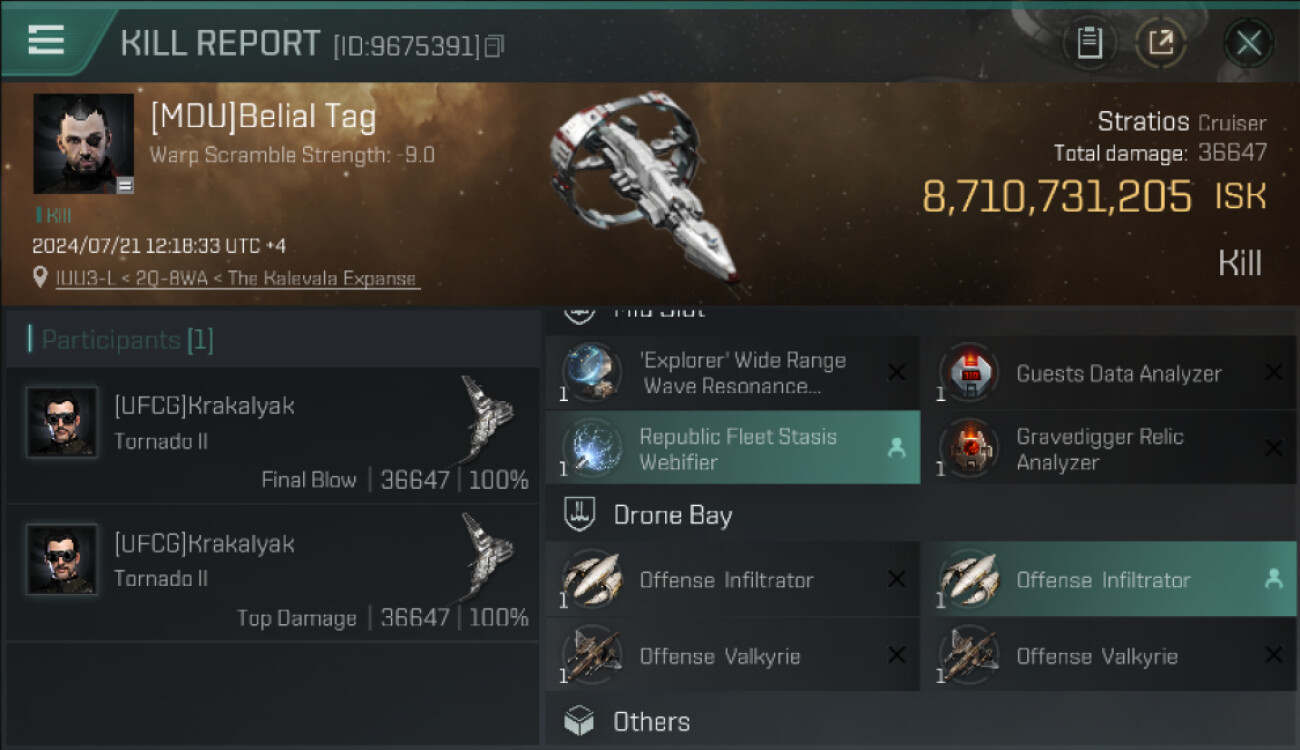The height and width of the screenshot is (750, 1300).
Task: Expand the Others section
Action: [651, 721]
